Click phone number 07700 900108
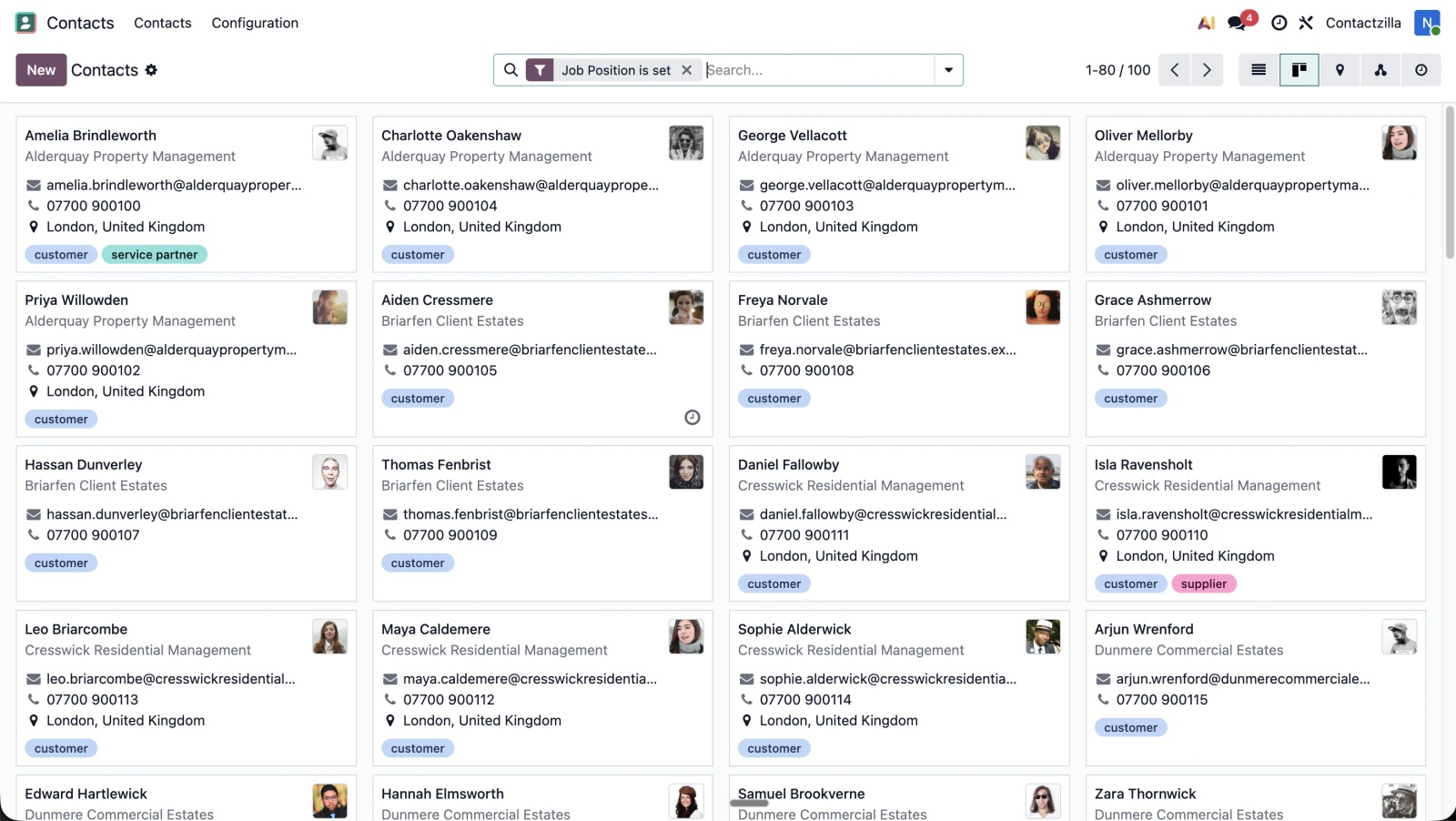Image resolution: width=1456 pixels, height=821 pixels. pos(807,370)
